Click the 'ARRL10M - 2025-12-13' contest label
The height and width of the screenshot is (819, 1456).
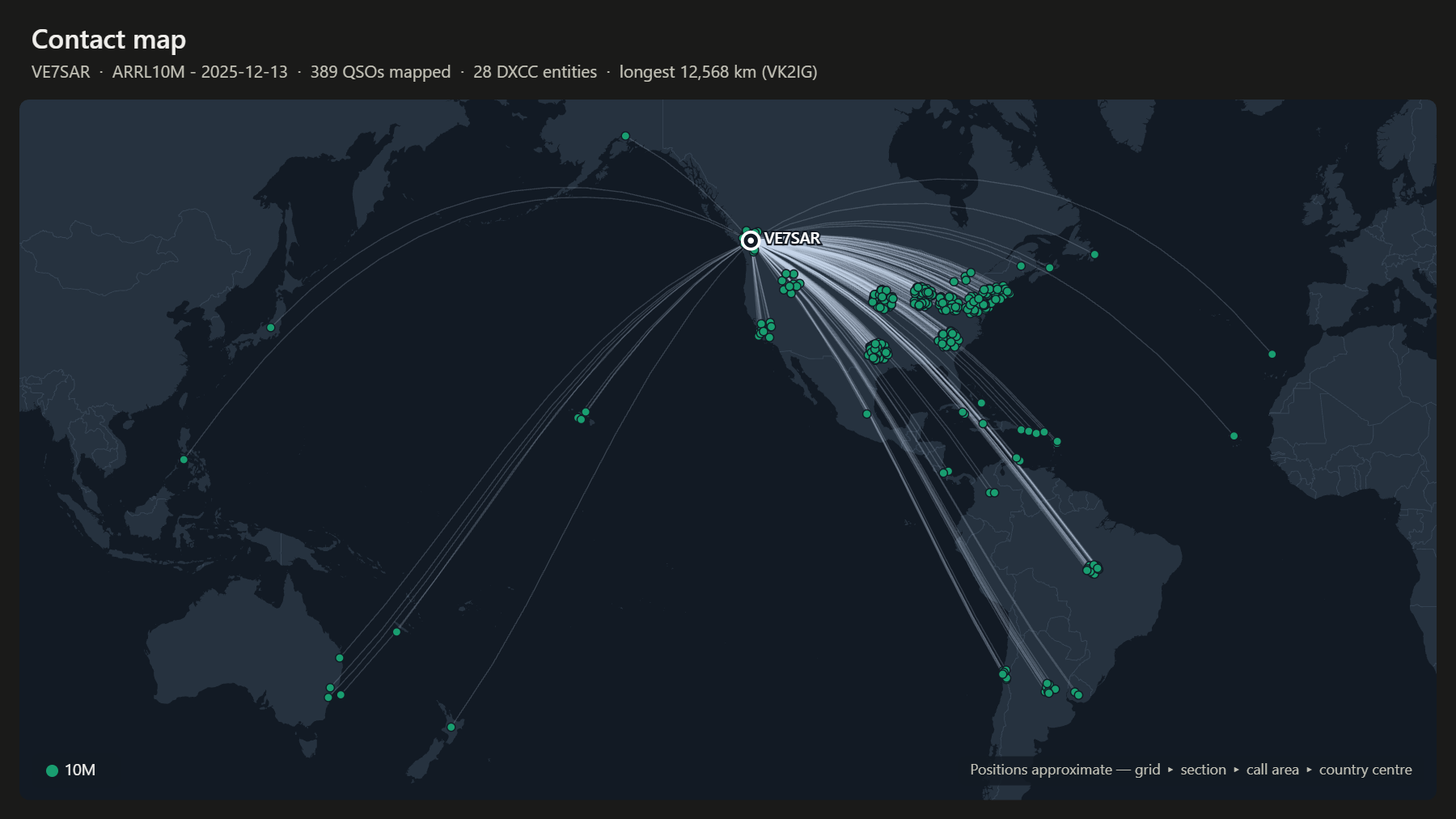(x=200, y=72)
